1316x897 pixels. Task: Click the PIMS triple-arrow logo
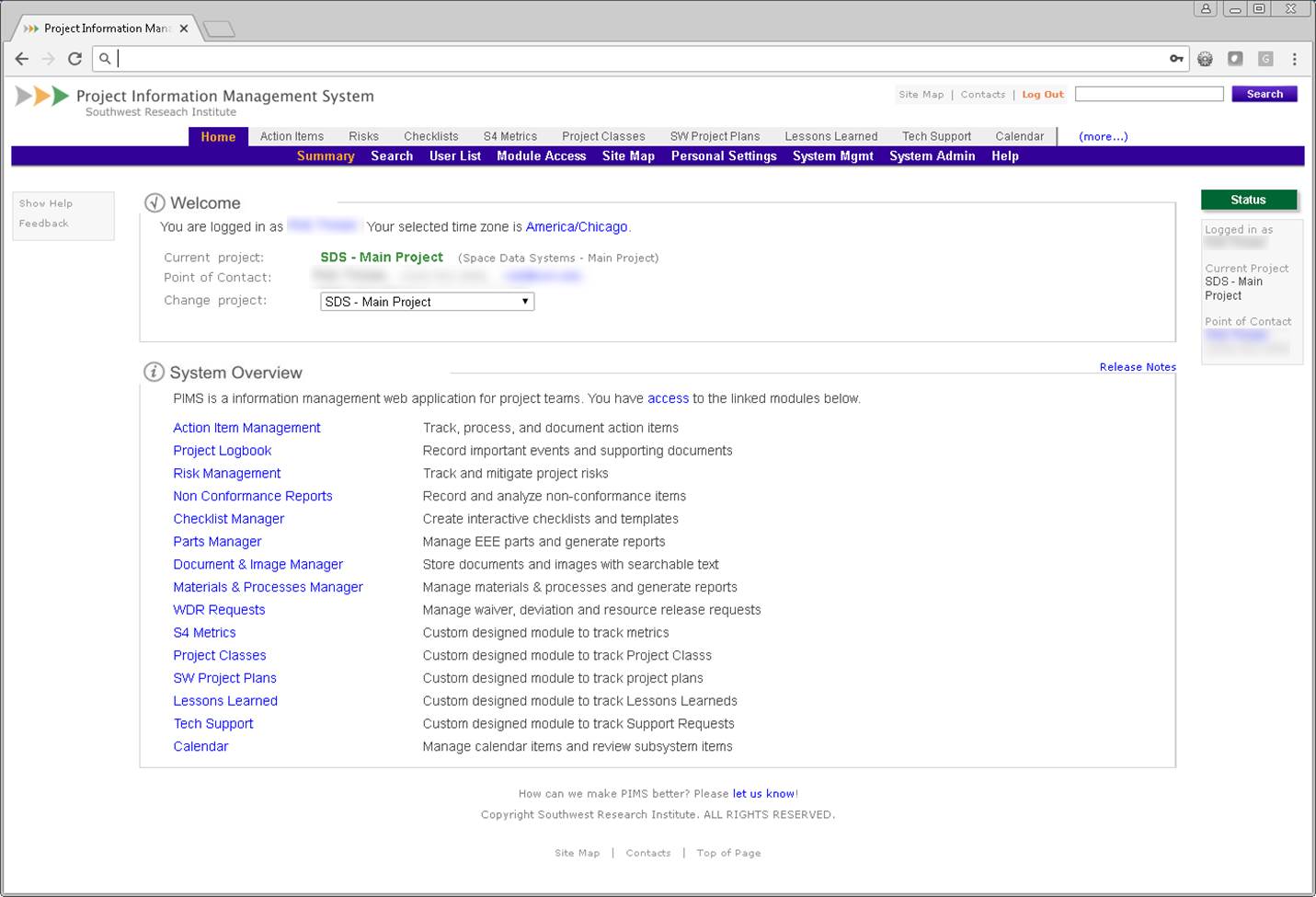click(42, 96)
